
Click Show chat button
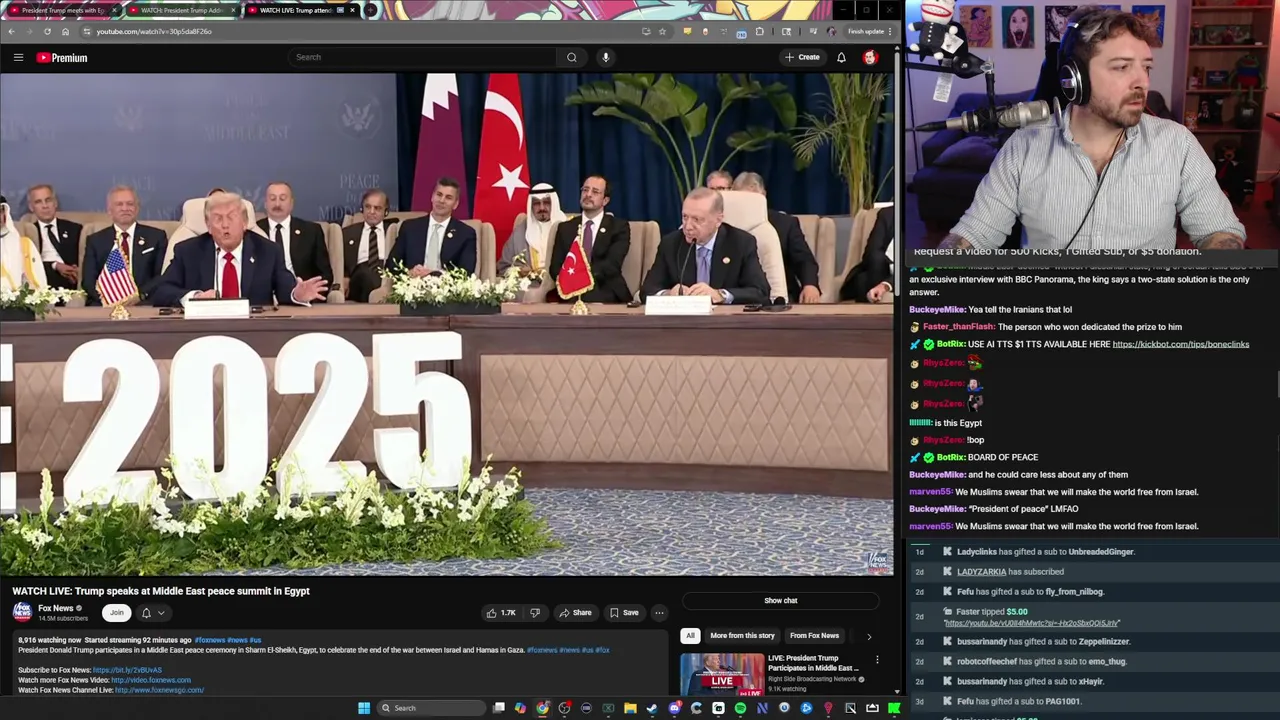[x=781, y=601]
